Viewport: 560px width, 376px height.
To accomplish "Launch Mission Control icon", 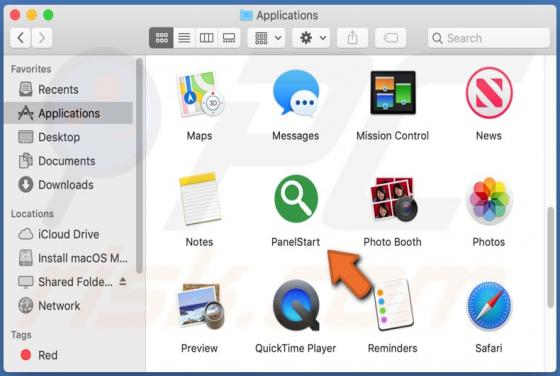I will (x=393, y=93).
